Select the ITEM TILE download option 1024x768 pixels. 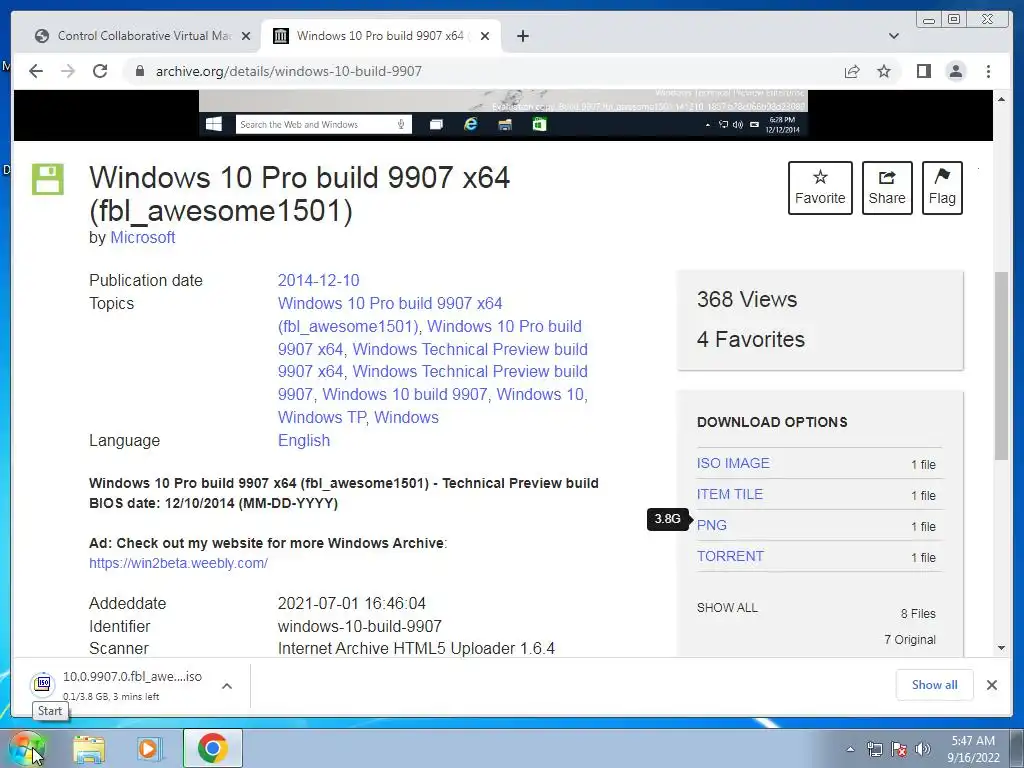729,494
